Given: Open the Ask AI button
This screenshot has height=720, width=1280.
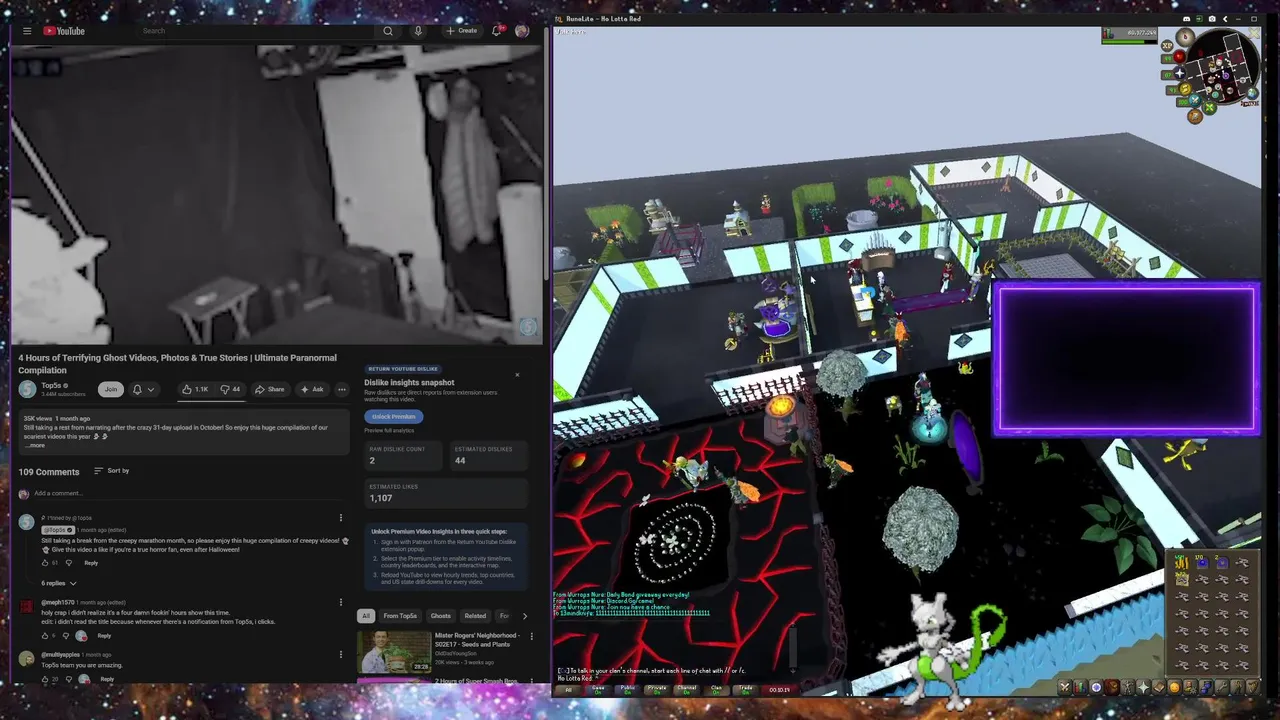Looking at the screenshot, I should click(x=312, y=389).
